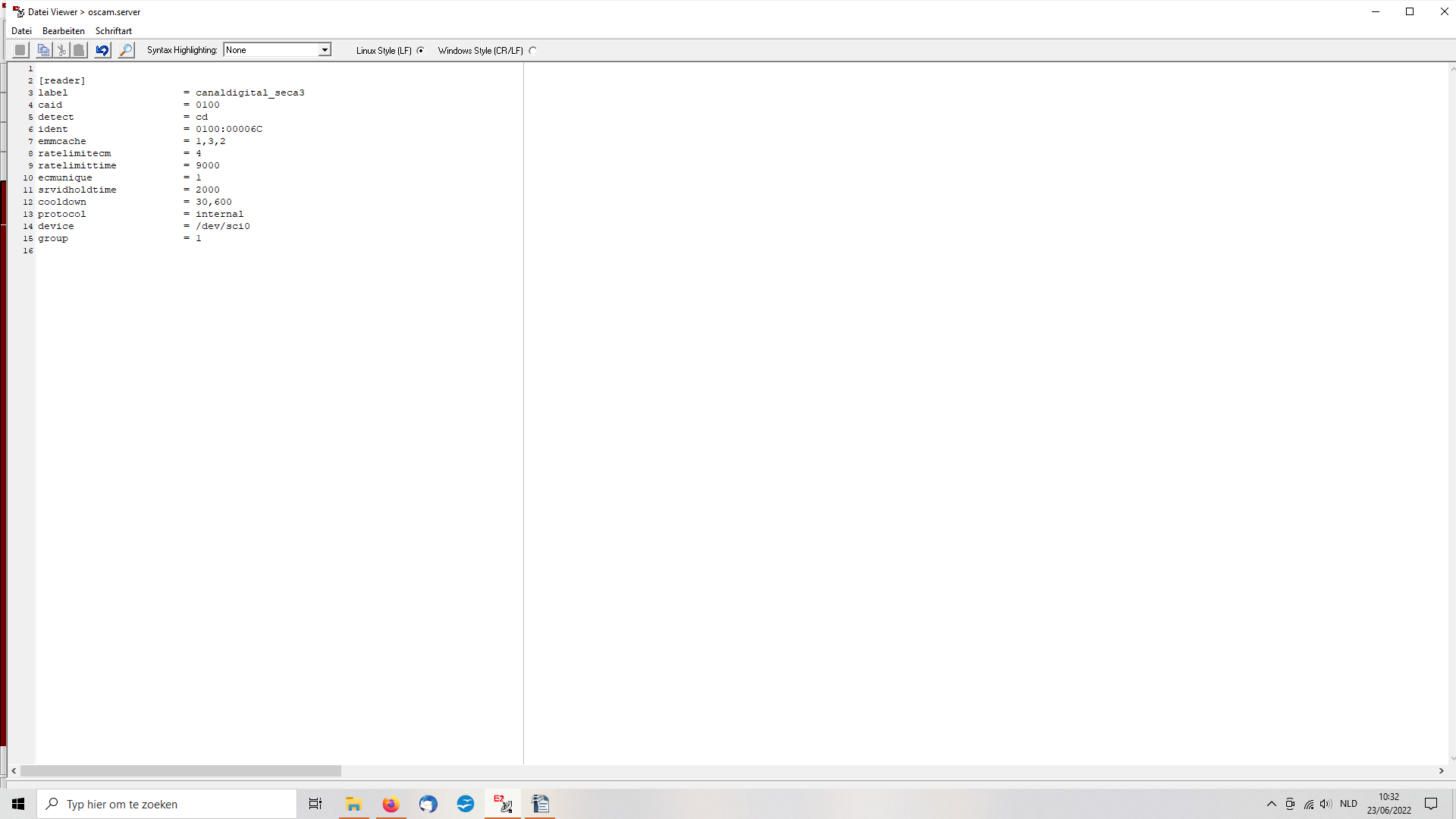This screenshot has width=1456, height=819.
Task: Click the ratelimittime value 9000
Action: click(x=208, y=165)
